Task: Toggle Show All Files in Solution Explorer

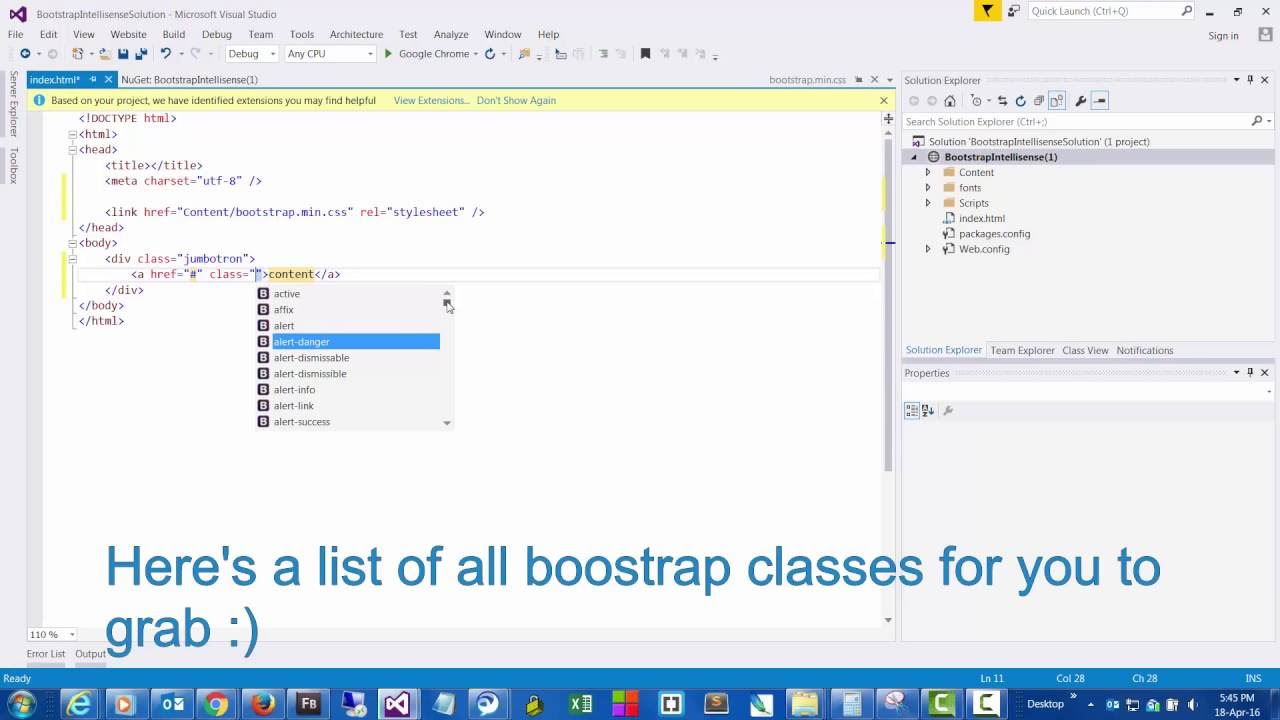Action: click(x=1057, y=101)
